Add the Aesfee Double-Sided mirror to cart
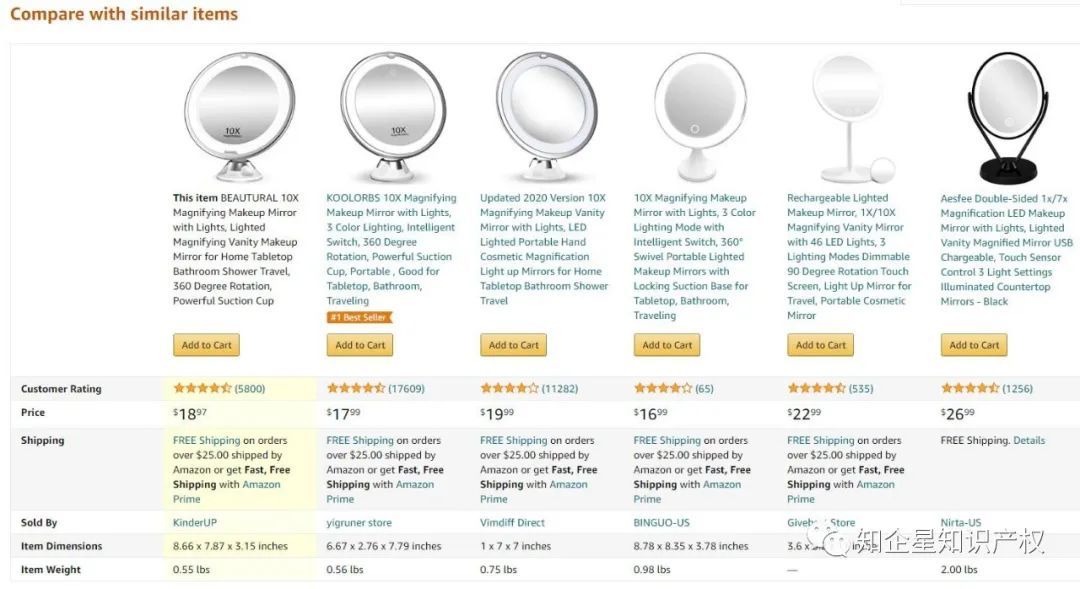Viewport: 1080px width, 589px height. pos(974,345)
